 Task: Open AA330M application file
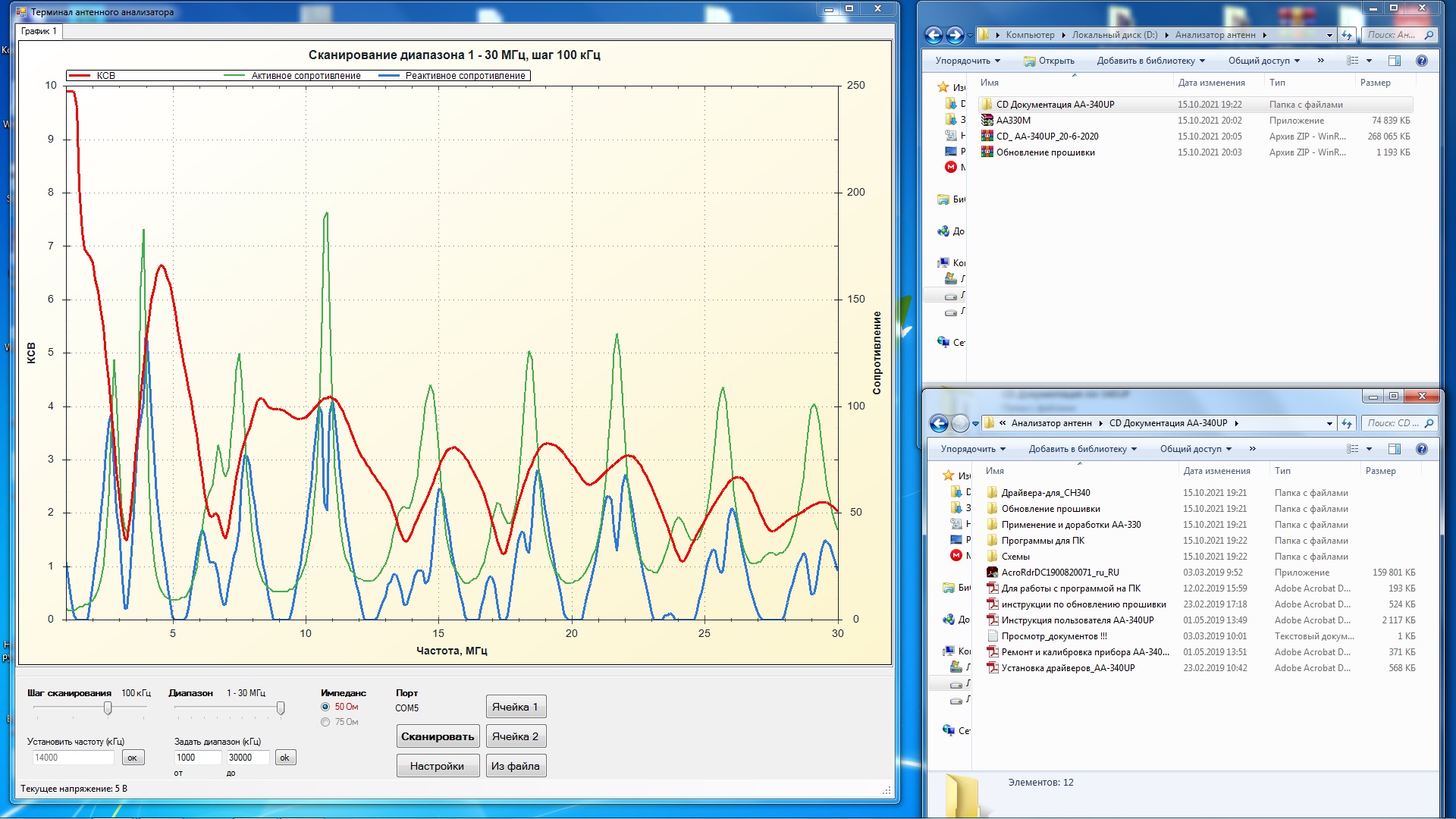pos(1013,121)
